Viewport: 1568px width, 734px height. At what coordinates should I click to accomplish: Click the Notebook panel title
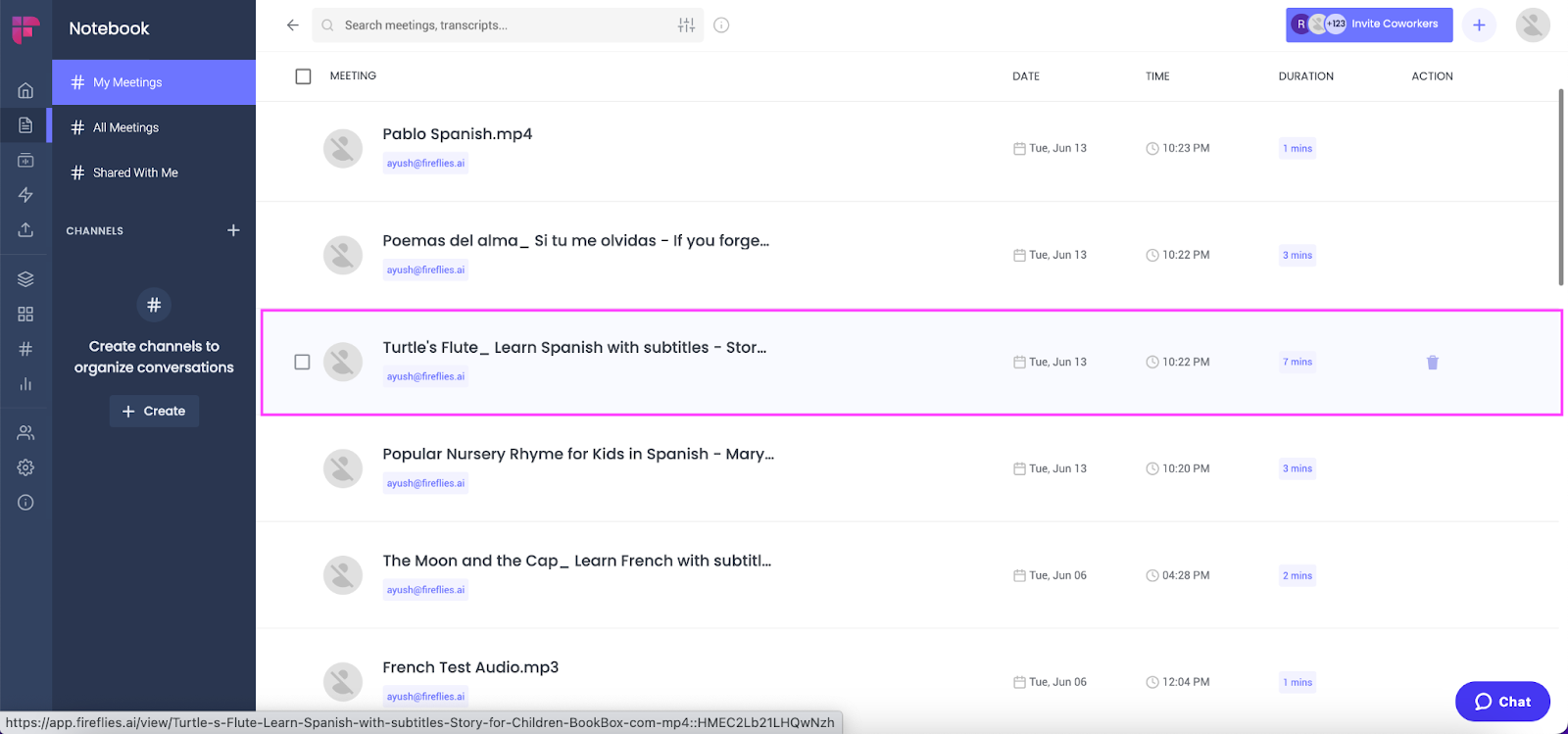(x=109, y=29)
